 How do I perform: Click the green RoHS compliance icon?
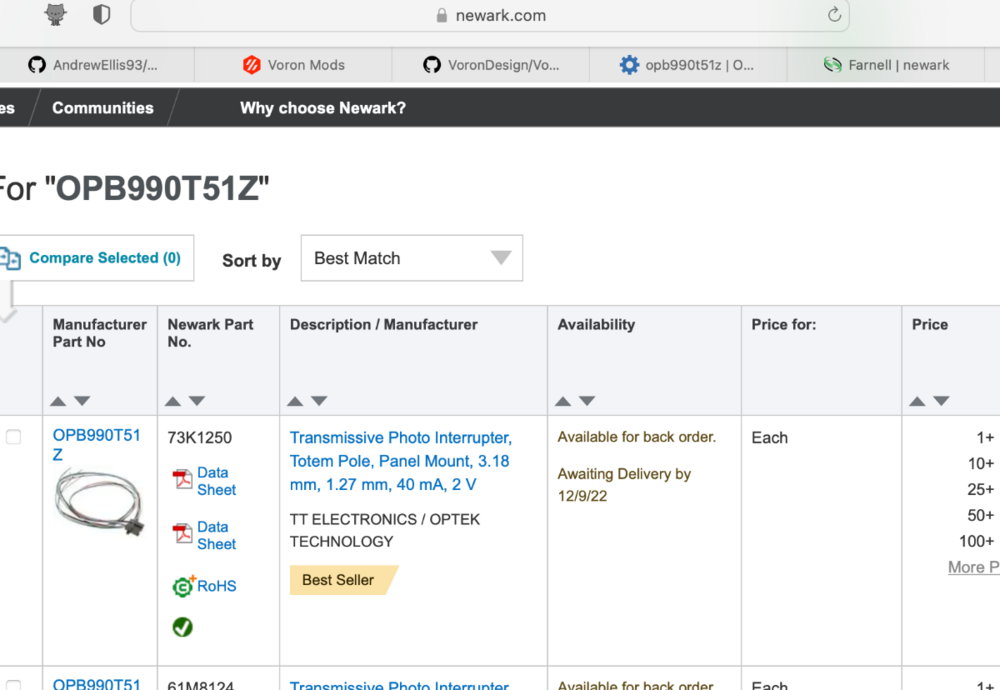183,585
